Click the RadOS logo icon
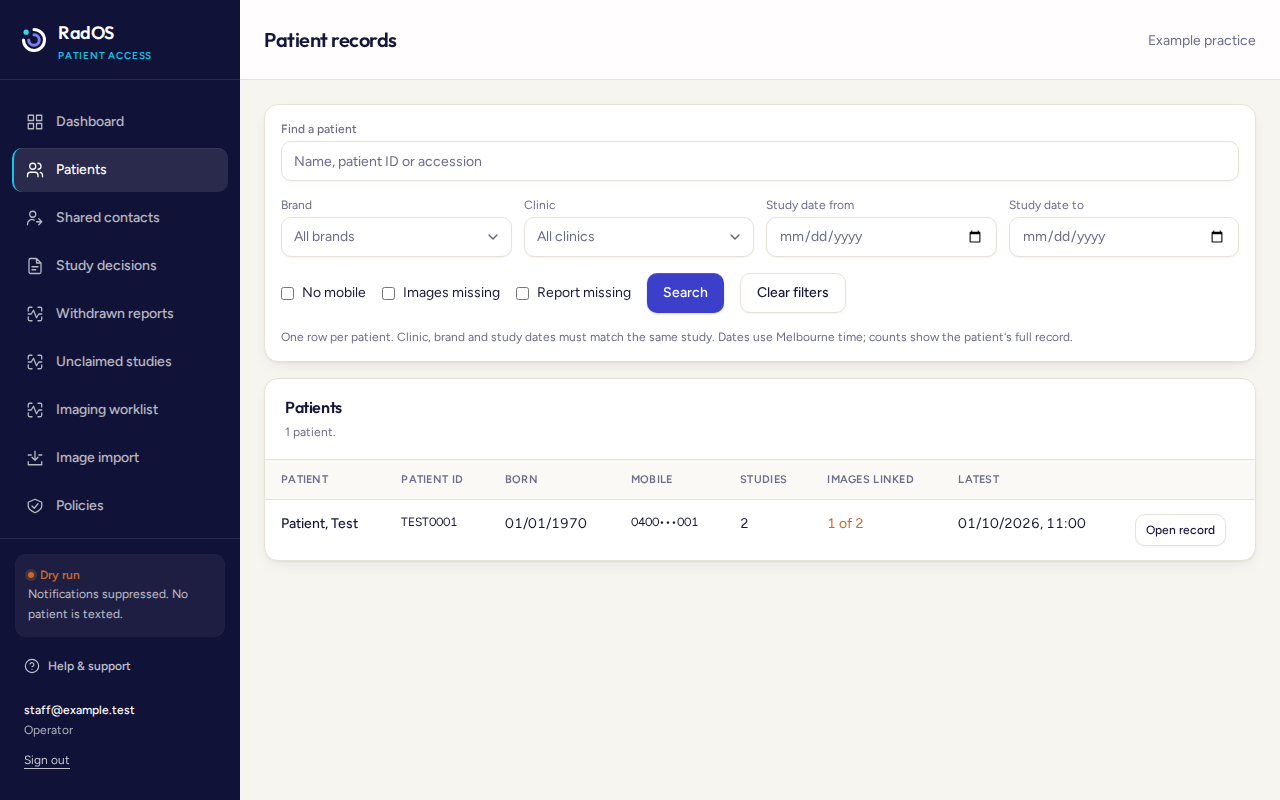The width and height of the screenshot is (1280, 800). click(34, 40)
